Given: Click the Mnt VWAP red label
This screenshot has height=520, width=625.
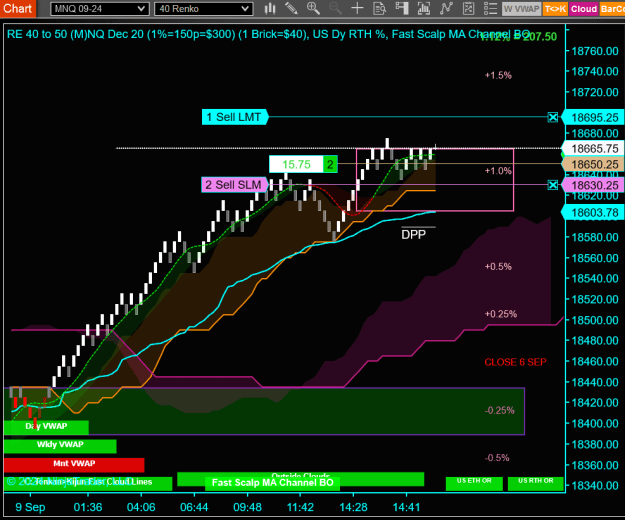Looking at the screenshot, I should coord(74,463).
